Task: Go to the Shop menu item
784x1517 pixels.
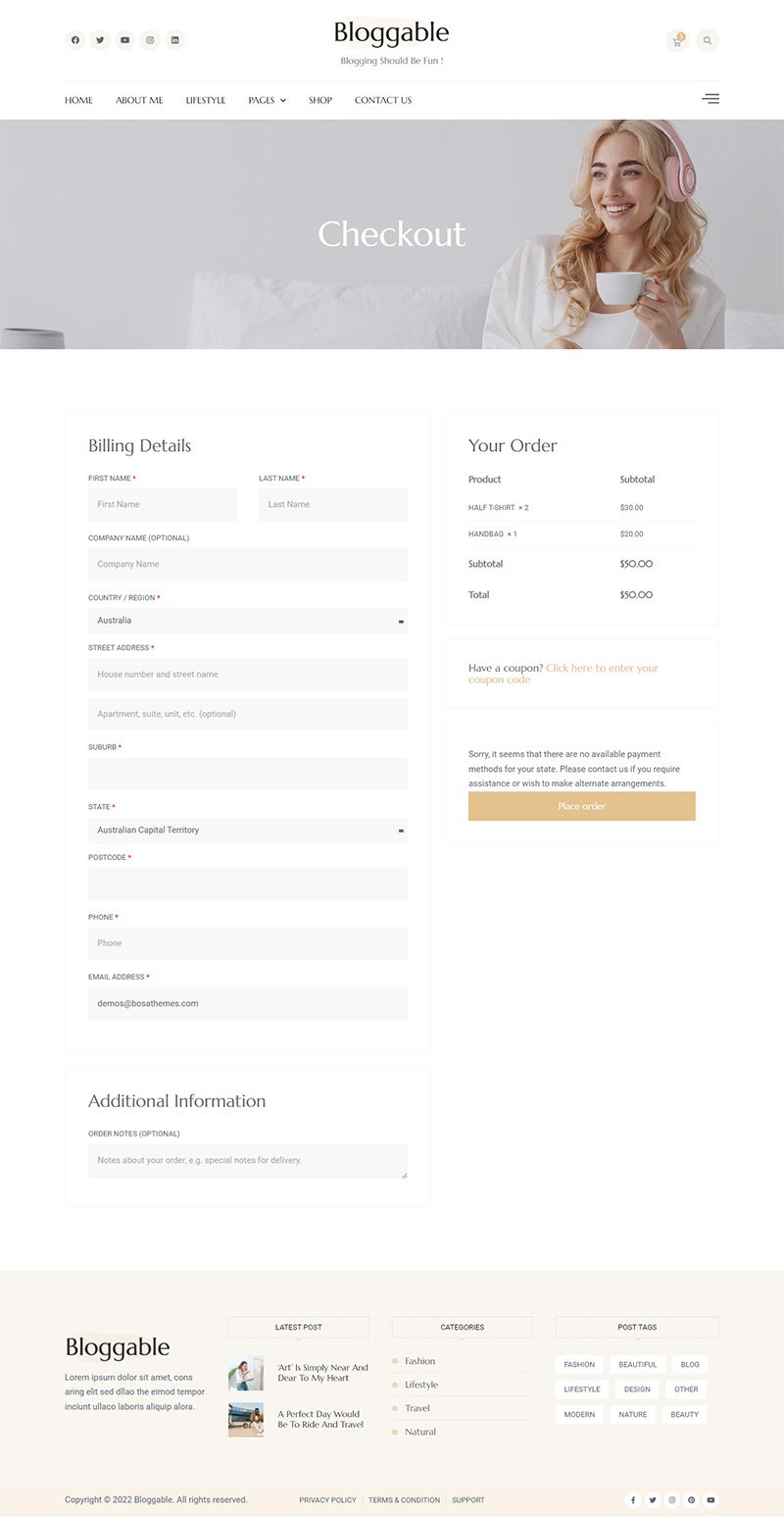Action: 320,100
